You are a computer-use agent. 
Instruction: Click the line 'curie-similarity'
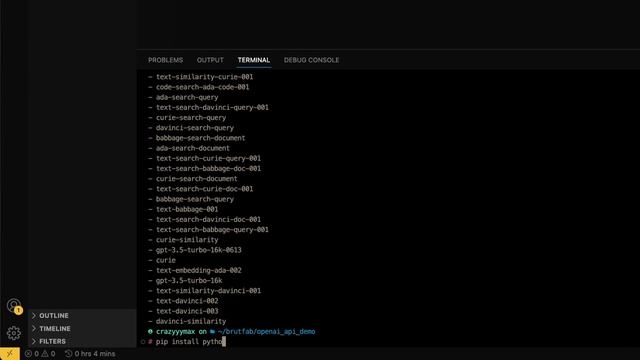(187, 240)
